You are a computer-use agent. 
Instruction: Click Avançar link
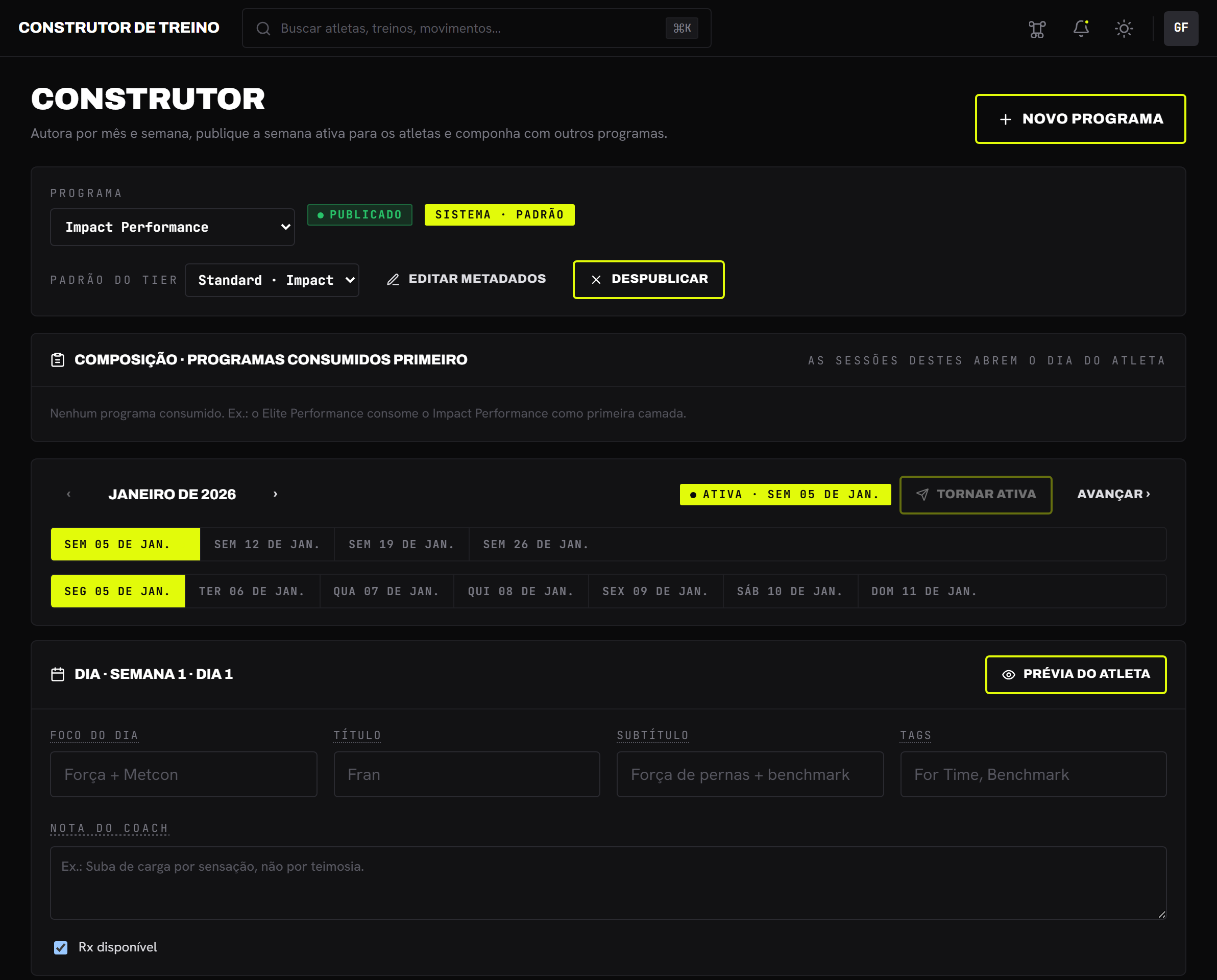click(1113, 494)
